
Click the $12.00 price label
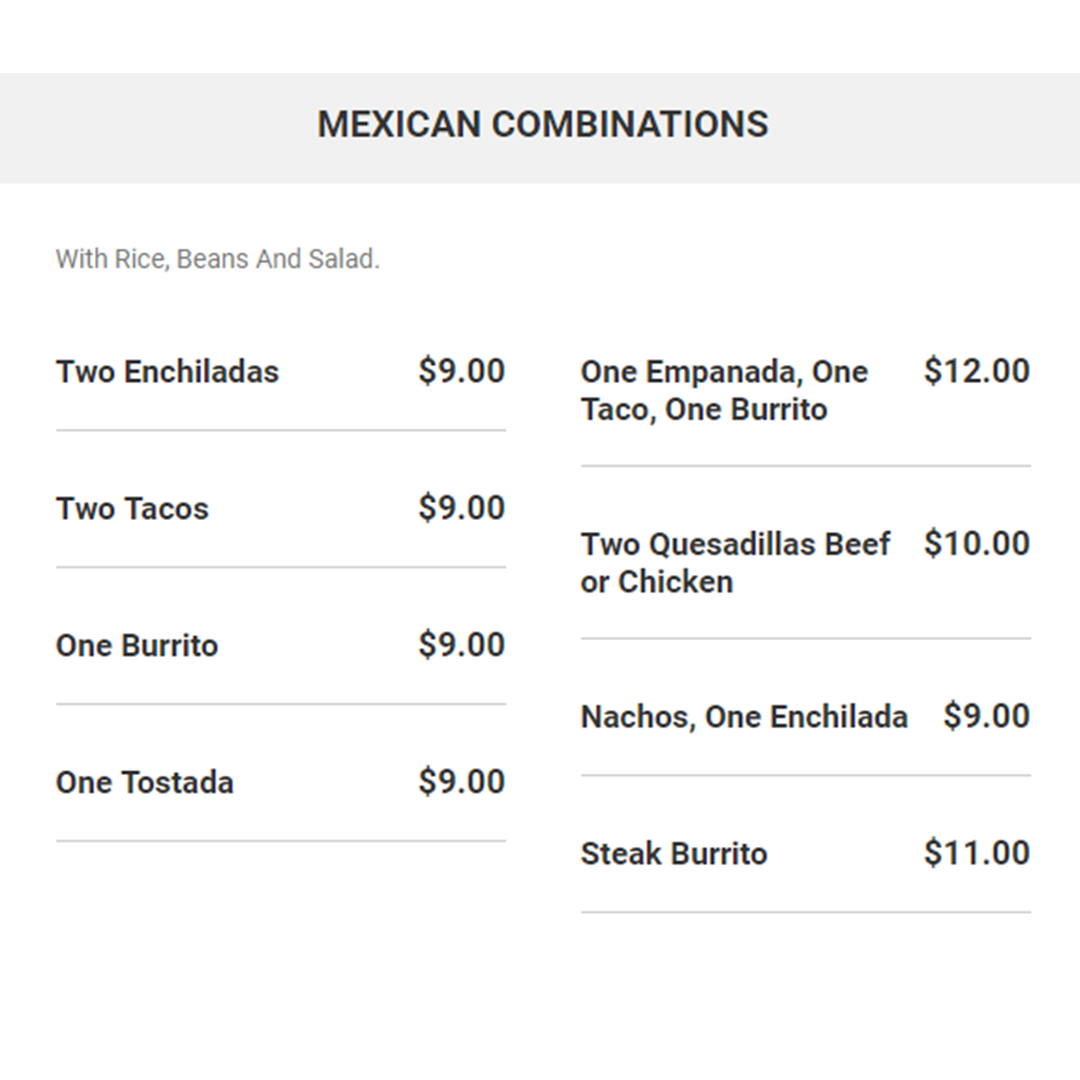tap(977, 371)
